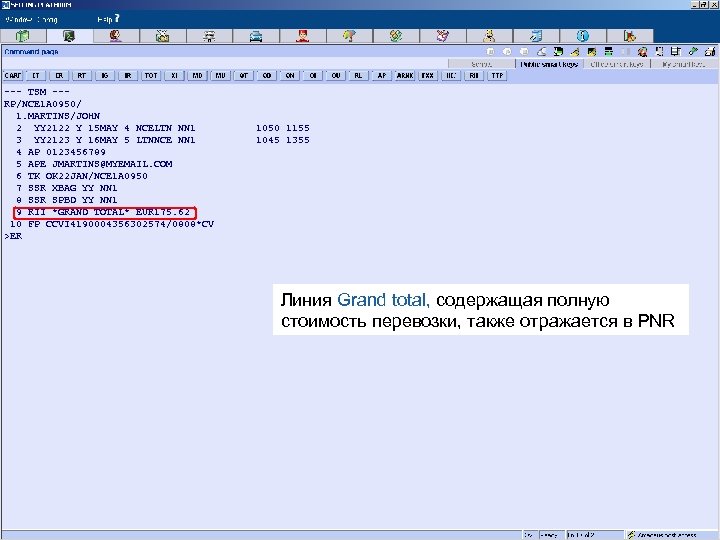
Task: Click the MU smart key button
Action: (x=220, y=76)
